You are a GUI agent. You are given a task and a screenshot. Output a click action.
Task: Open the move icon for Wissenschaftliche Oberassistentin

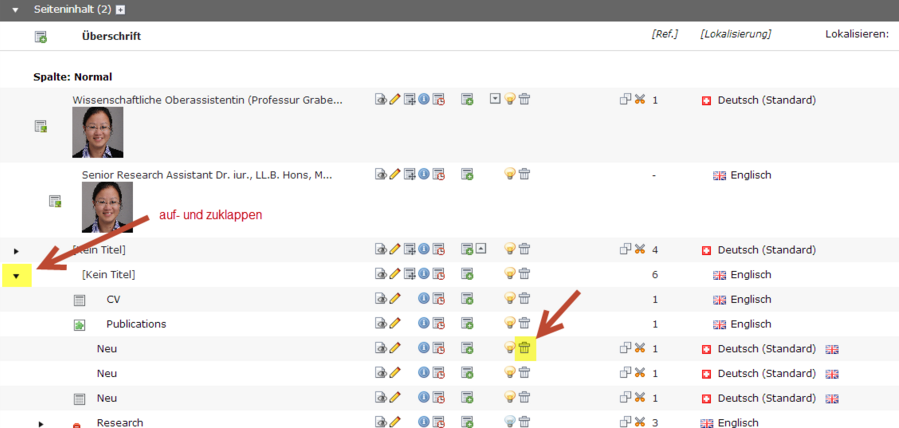coord(409,99)
